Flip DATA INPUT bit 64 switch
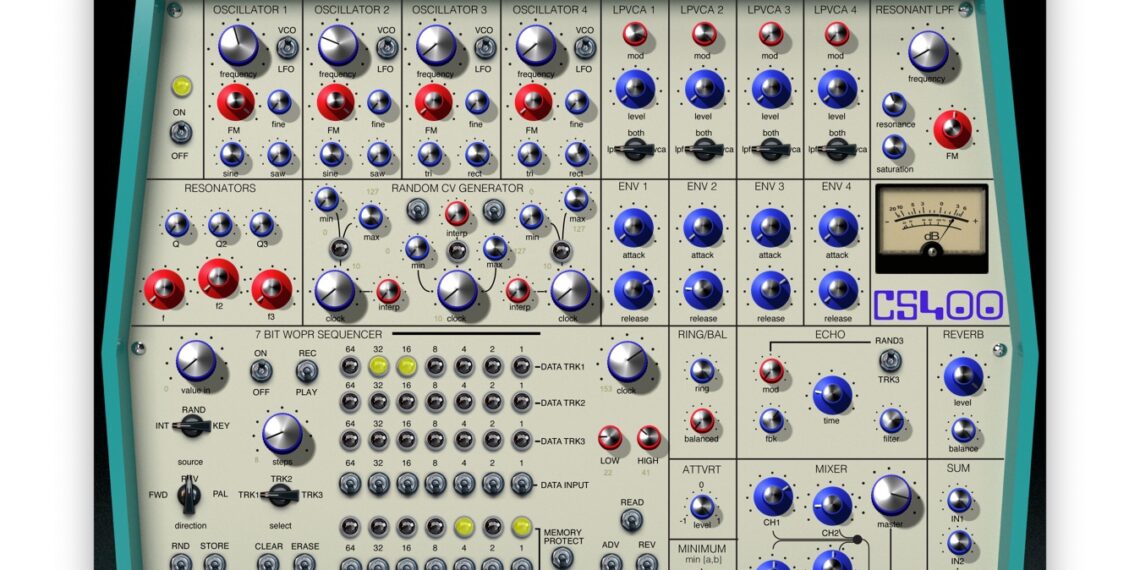 350,483
